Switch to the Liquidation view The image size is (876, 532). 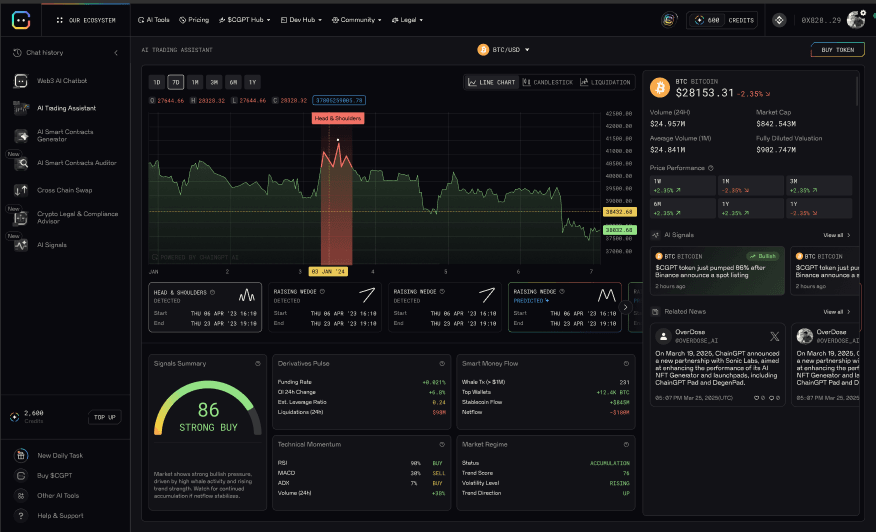605,82
